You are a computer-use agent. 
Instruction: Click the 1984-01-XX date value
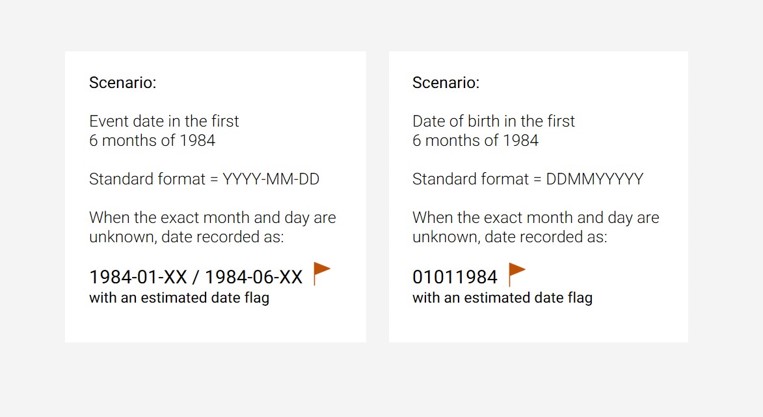(138, 277)
